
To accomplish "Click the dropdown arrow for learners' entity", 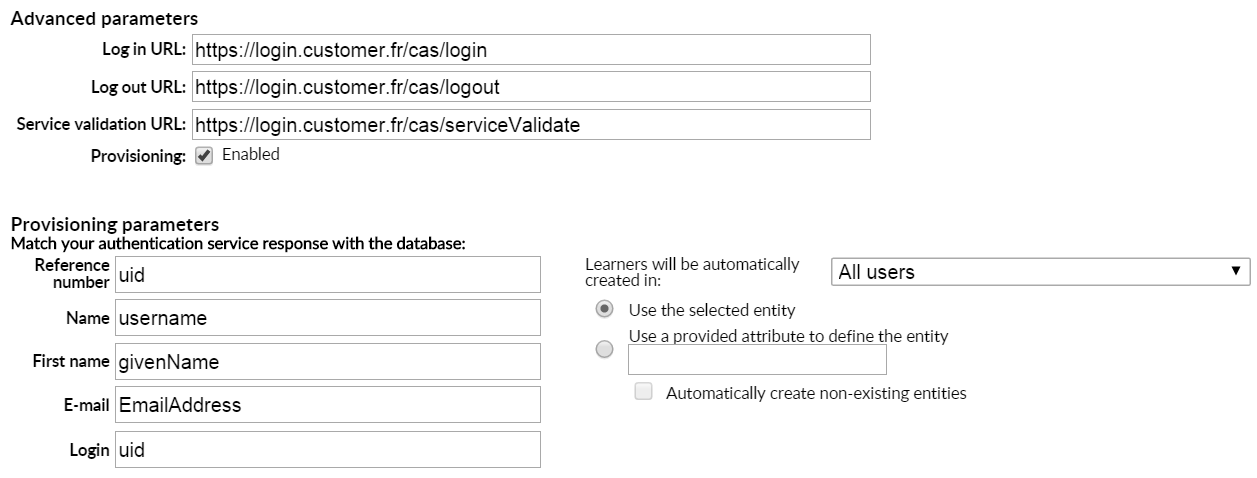I will tap(1238, 272).
